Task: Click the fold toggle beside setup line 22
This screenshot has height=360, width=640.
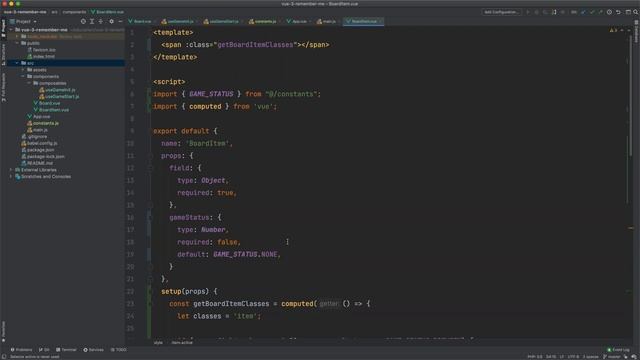Action: [150, 291]
